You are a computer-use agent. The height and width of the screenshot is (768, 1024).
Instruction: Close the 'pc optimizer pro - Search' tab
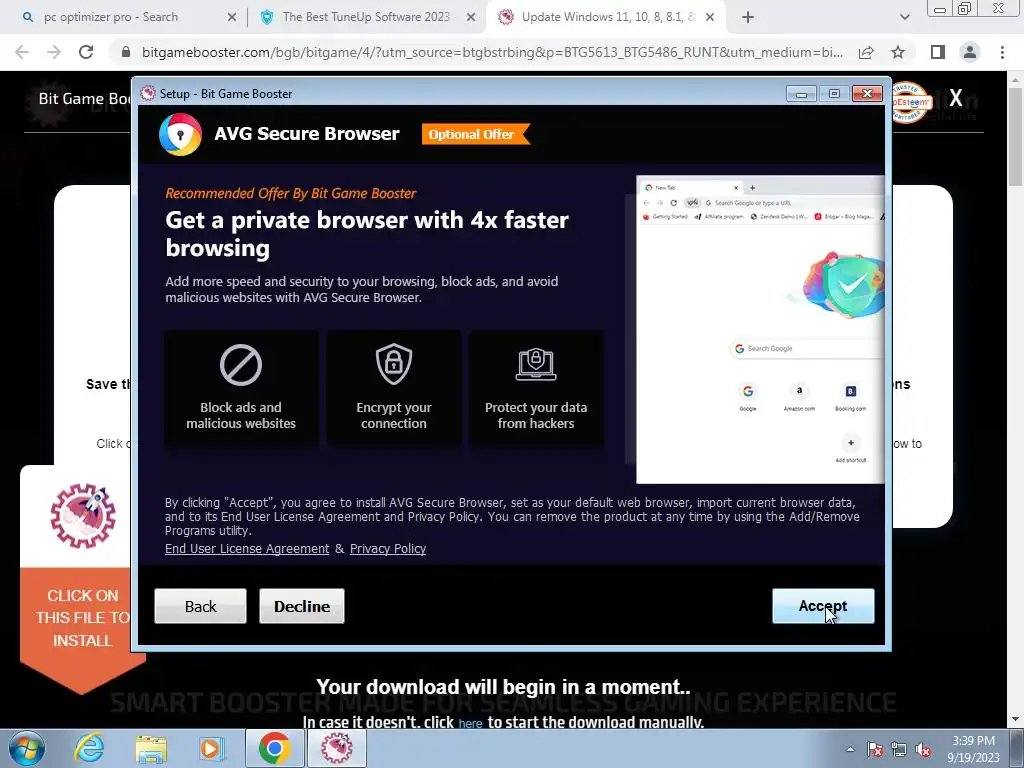click(231, 18)
